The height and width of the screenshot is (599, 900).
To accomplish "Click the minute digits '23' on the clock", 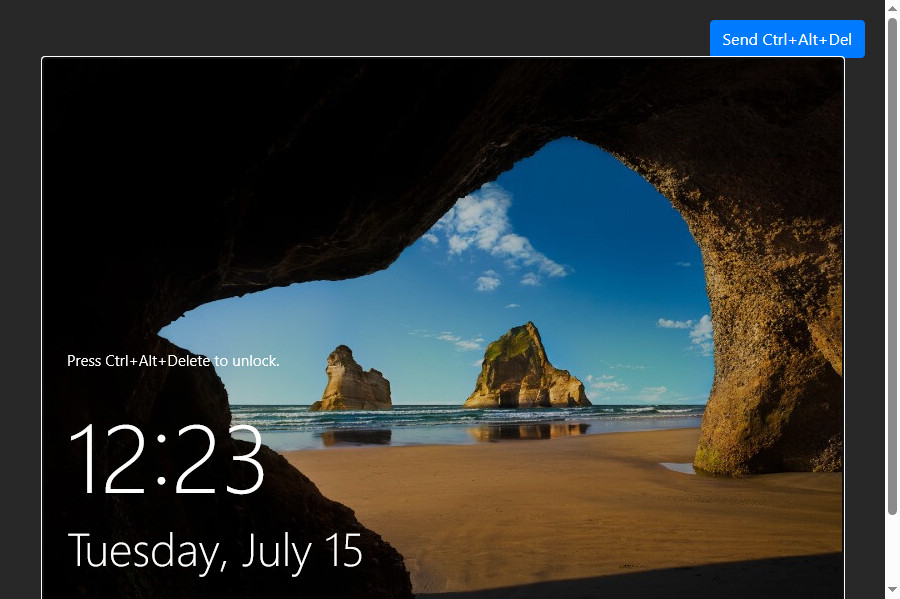I will pos(221,460).
